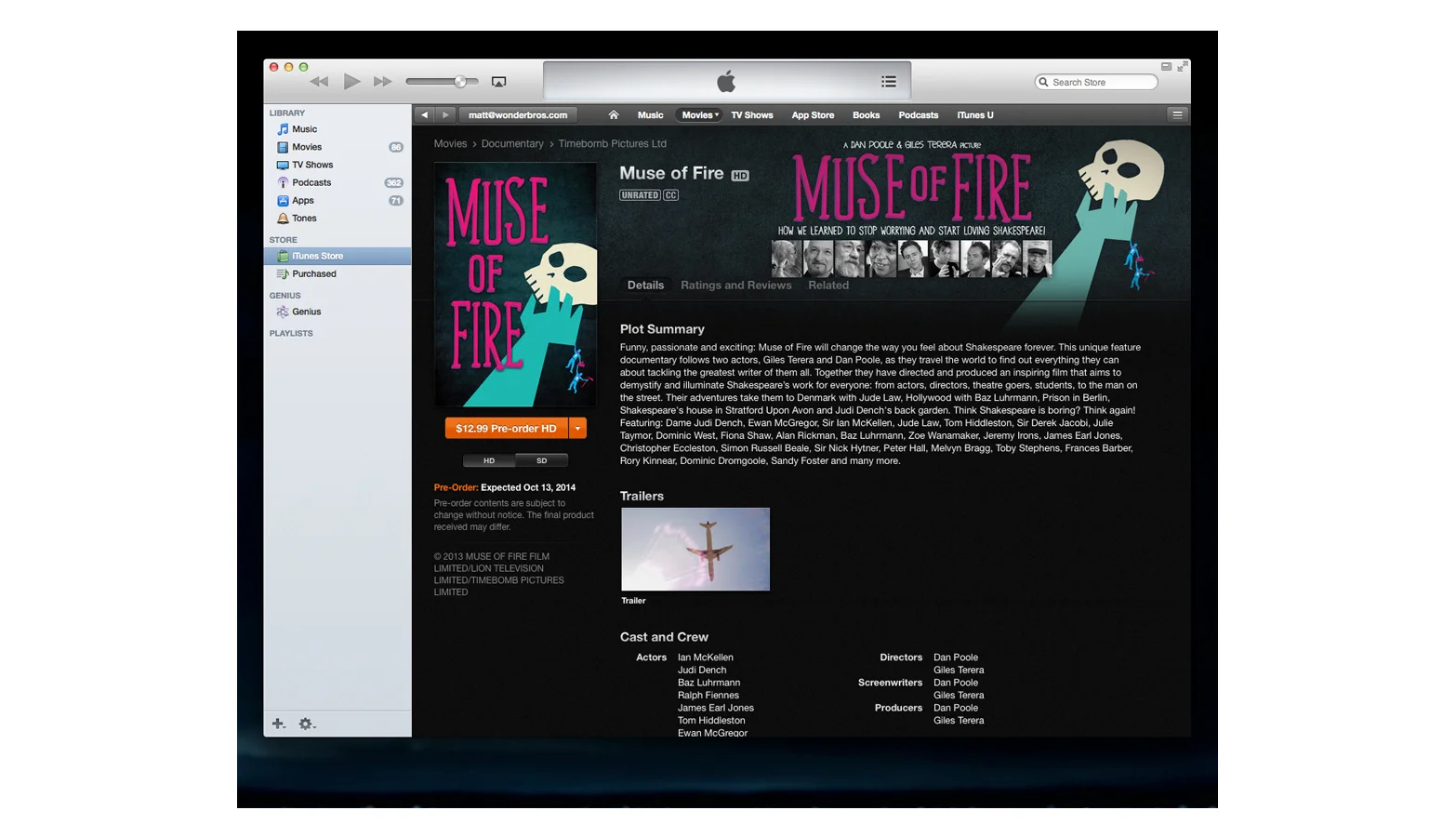The height and width of the screenshot is (837, 1456).
Task: Click the HD badge next to title
Action: tap(740, 176)
